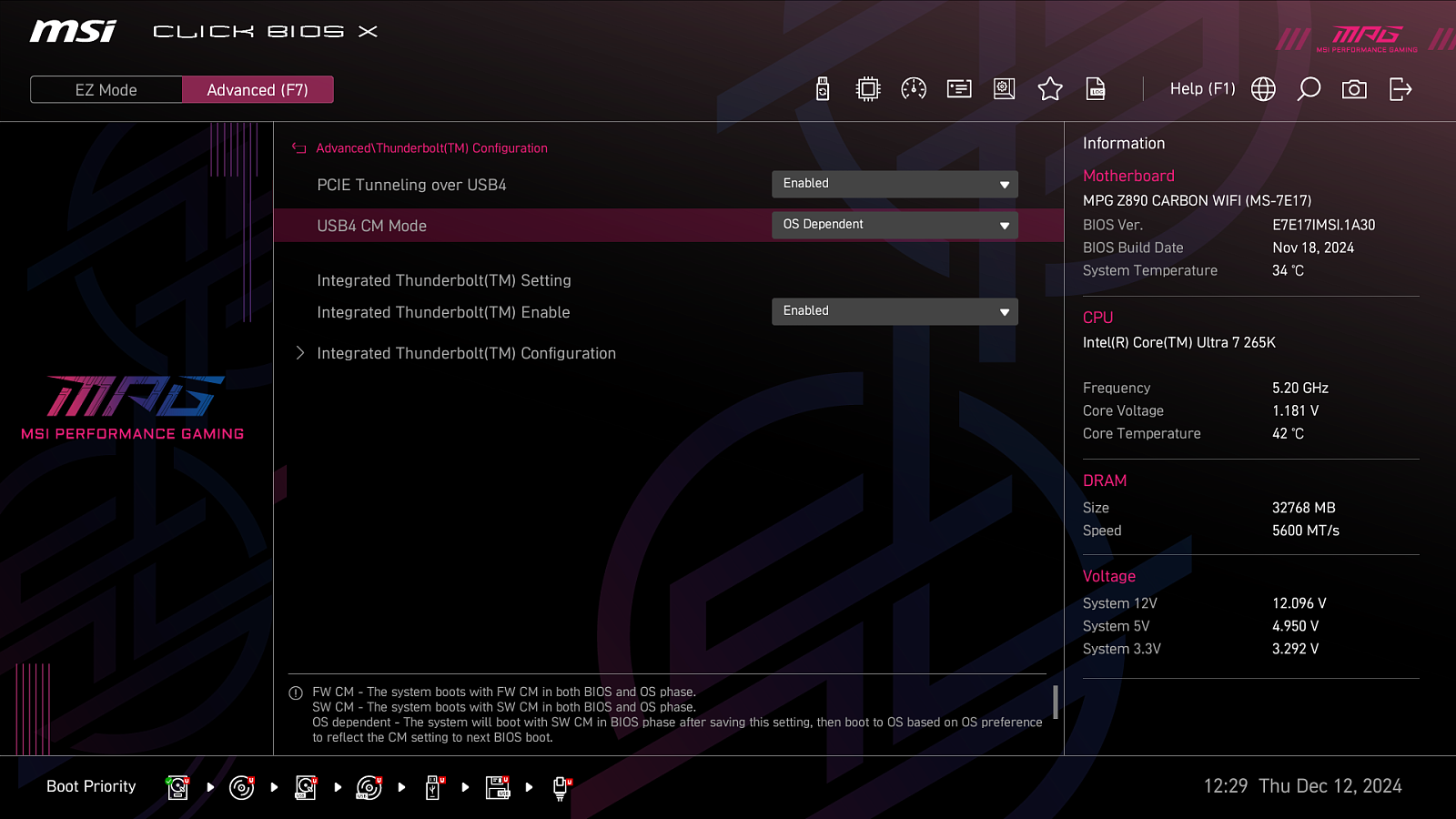
Task: Select the hard disk boot device icon
Action: [177, 787]
